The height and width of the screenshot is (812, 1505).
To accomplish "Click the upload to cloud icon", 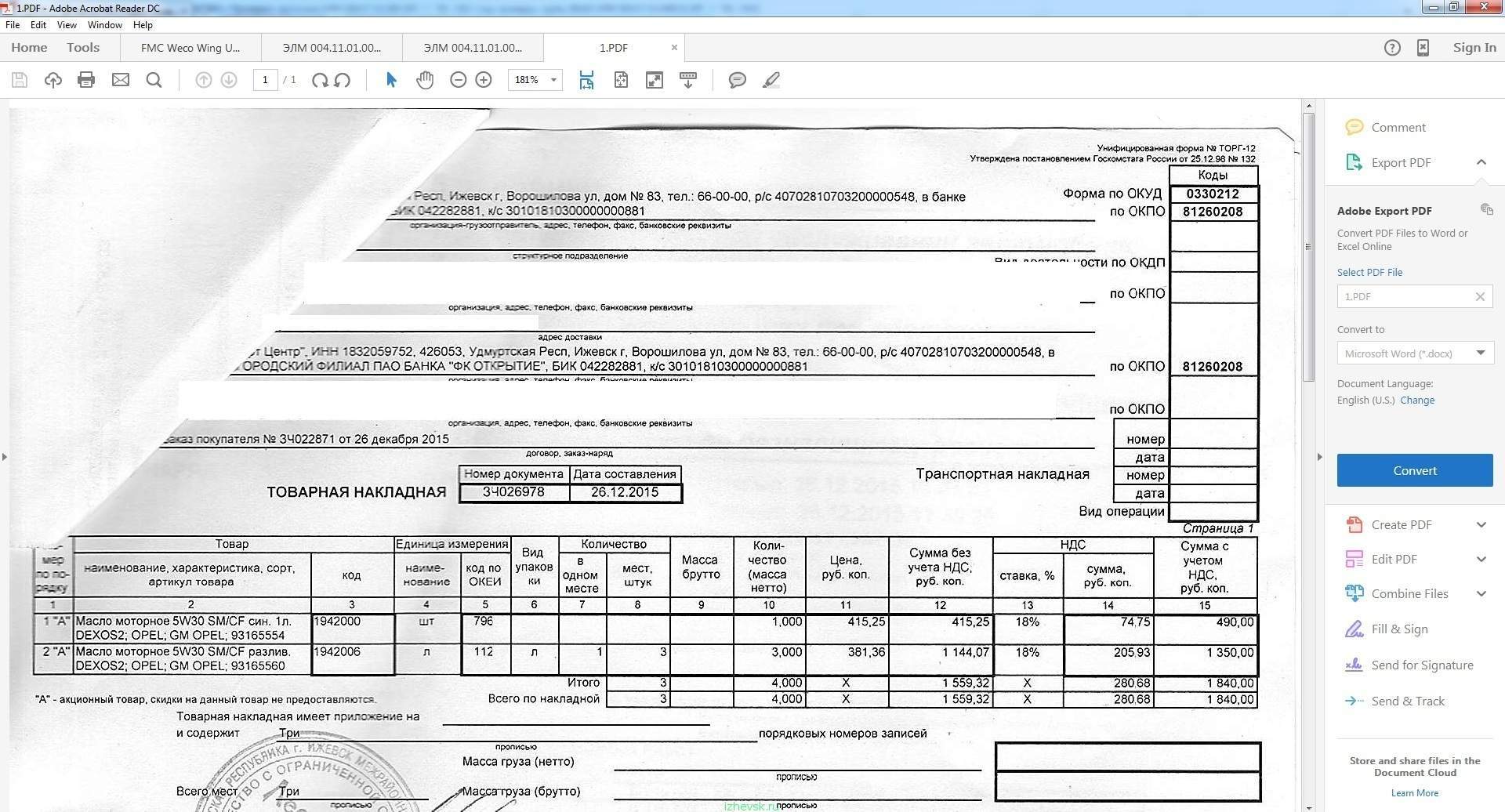I will pos(53,80).
